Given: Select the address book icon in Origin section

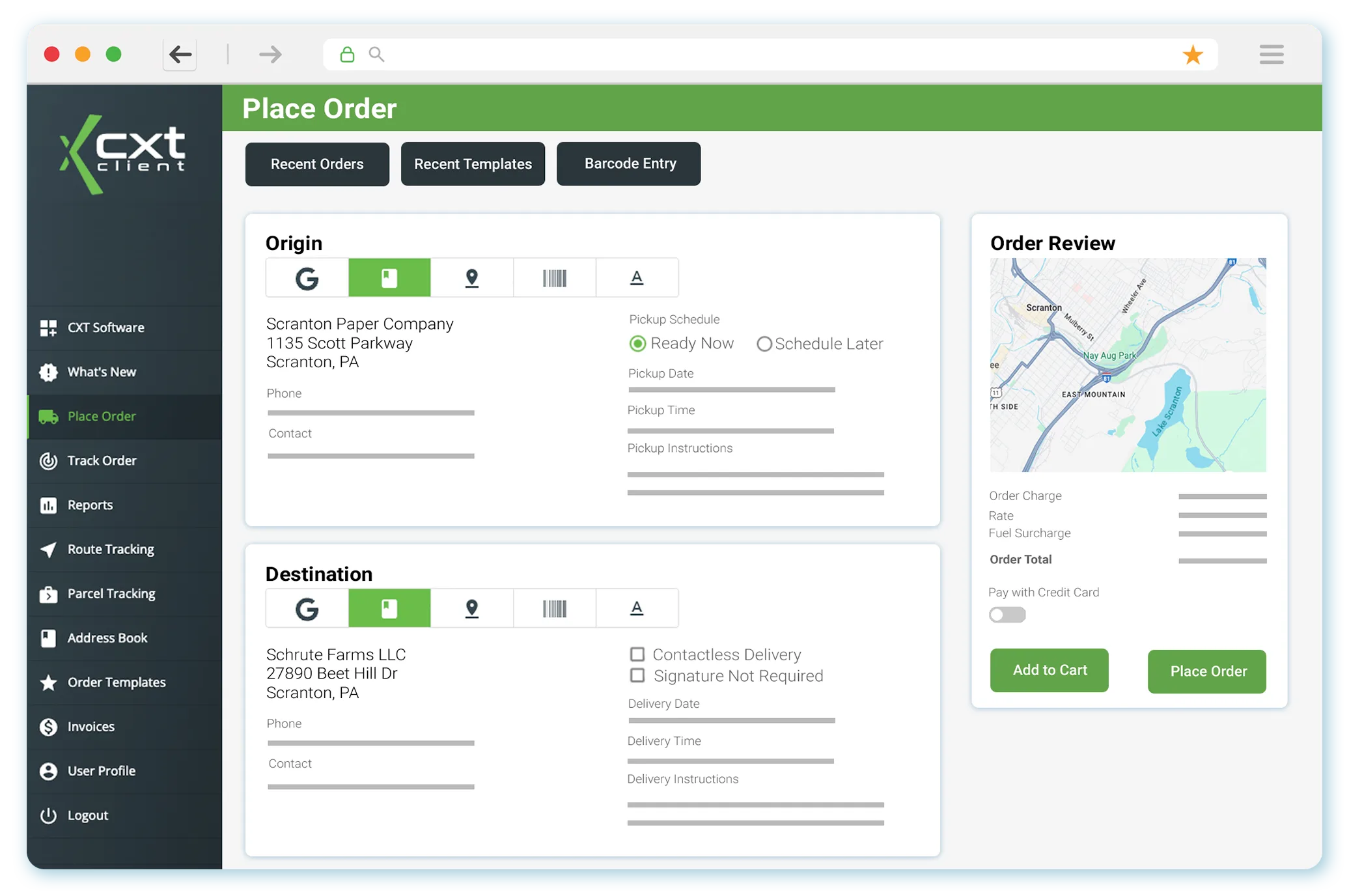Looking at the screenshot, I should [x=389, y=277].
